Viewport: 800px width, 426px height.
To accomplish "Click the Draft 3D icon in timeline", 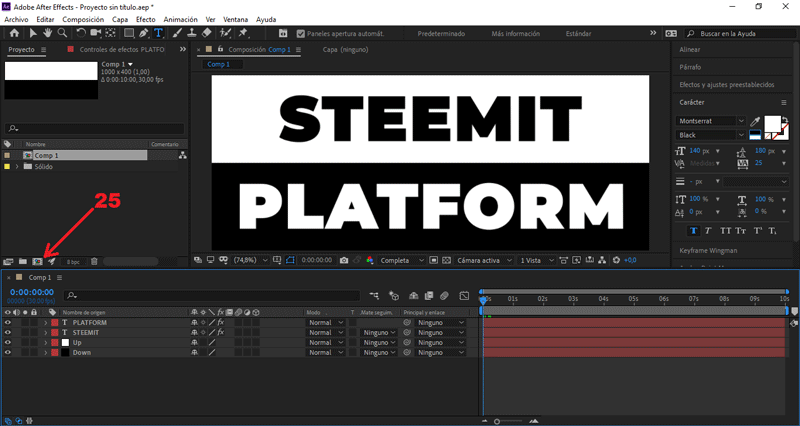I will pyautogui.click(x=393, y=295).
